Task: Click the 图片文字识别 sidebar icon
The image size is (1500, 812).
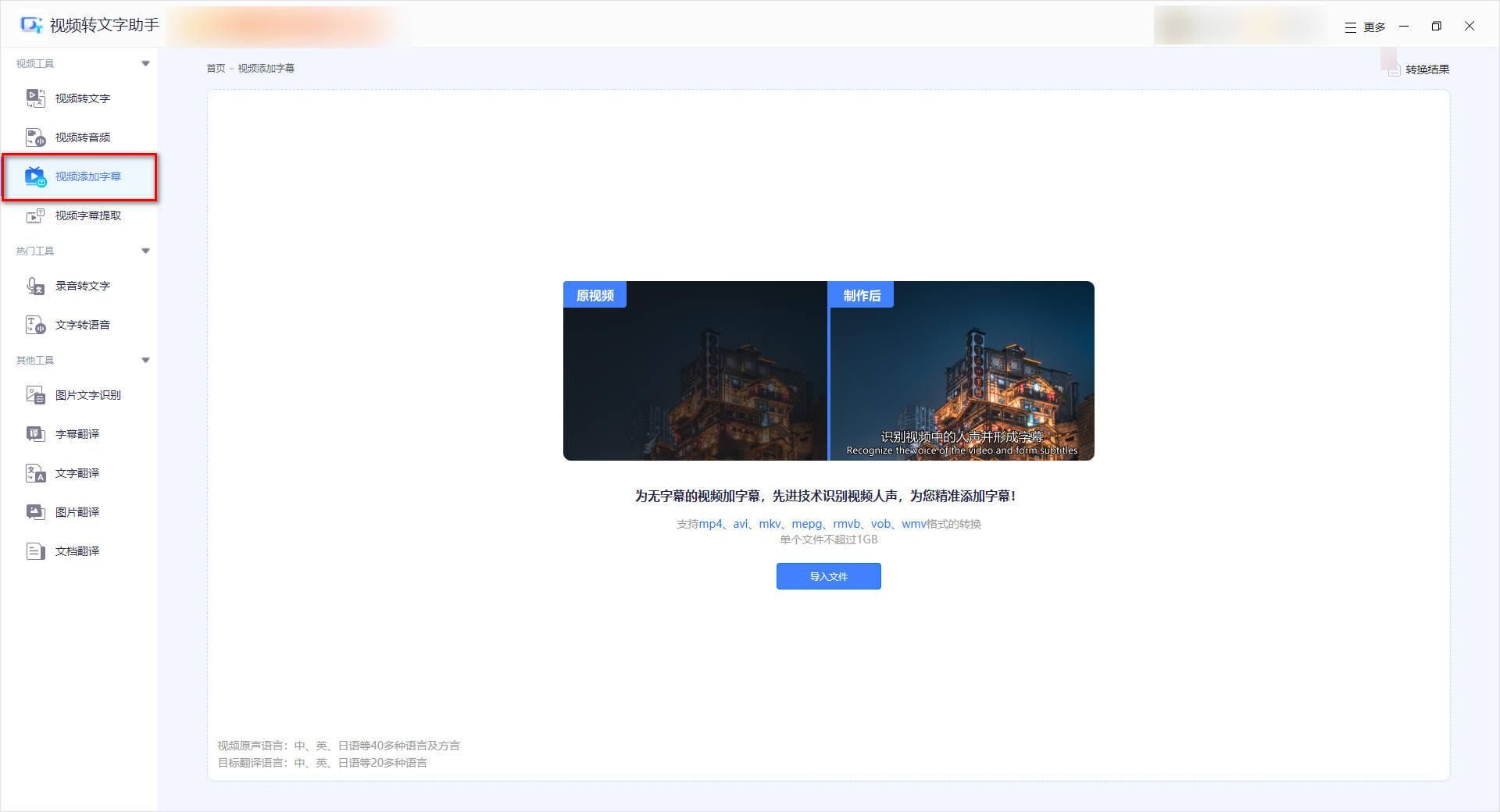Action: [x=36, y=395]
